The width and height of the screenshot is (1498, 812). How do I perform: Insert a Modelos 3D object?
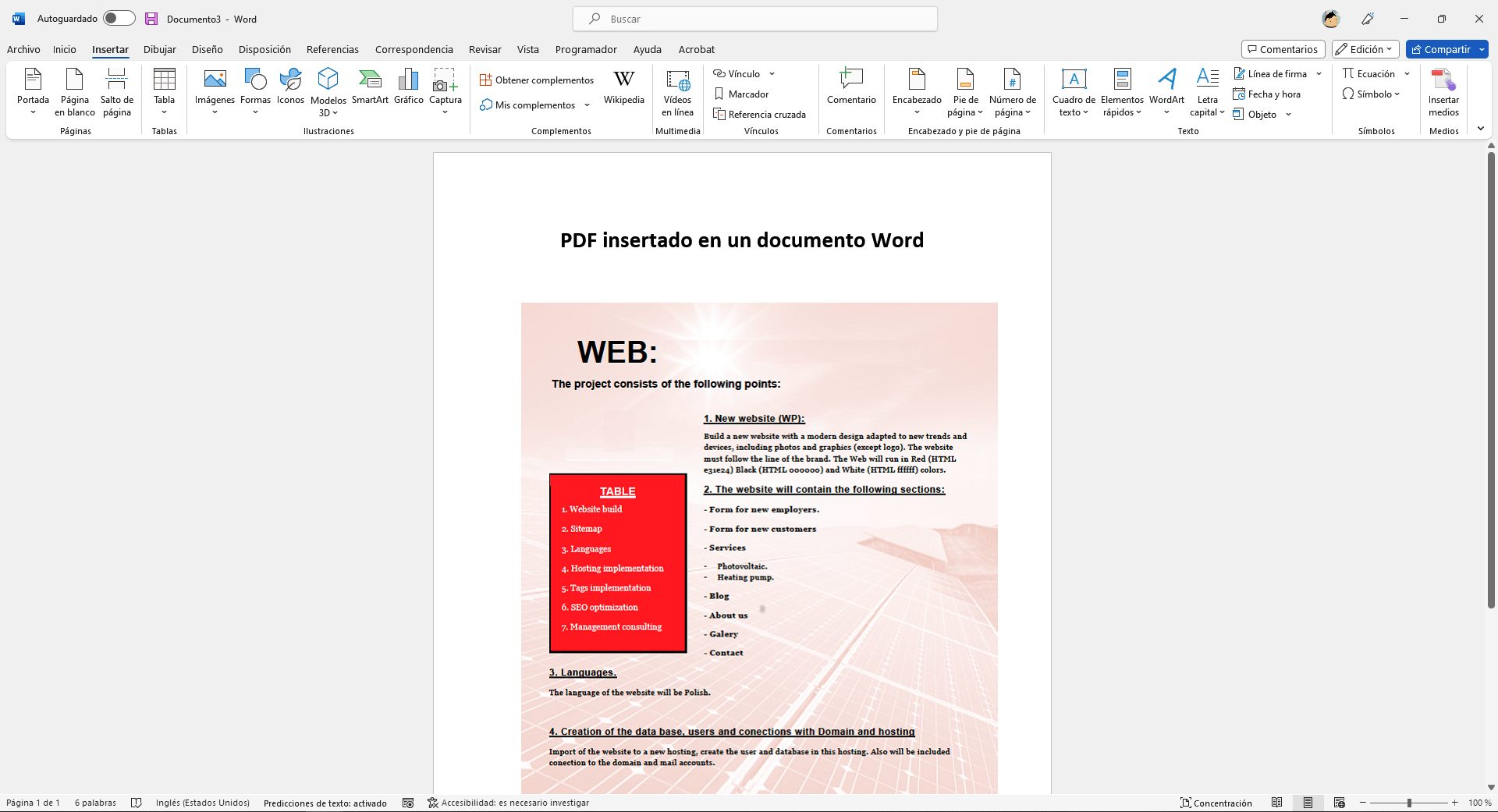[x=328, y=92]
